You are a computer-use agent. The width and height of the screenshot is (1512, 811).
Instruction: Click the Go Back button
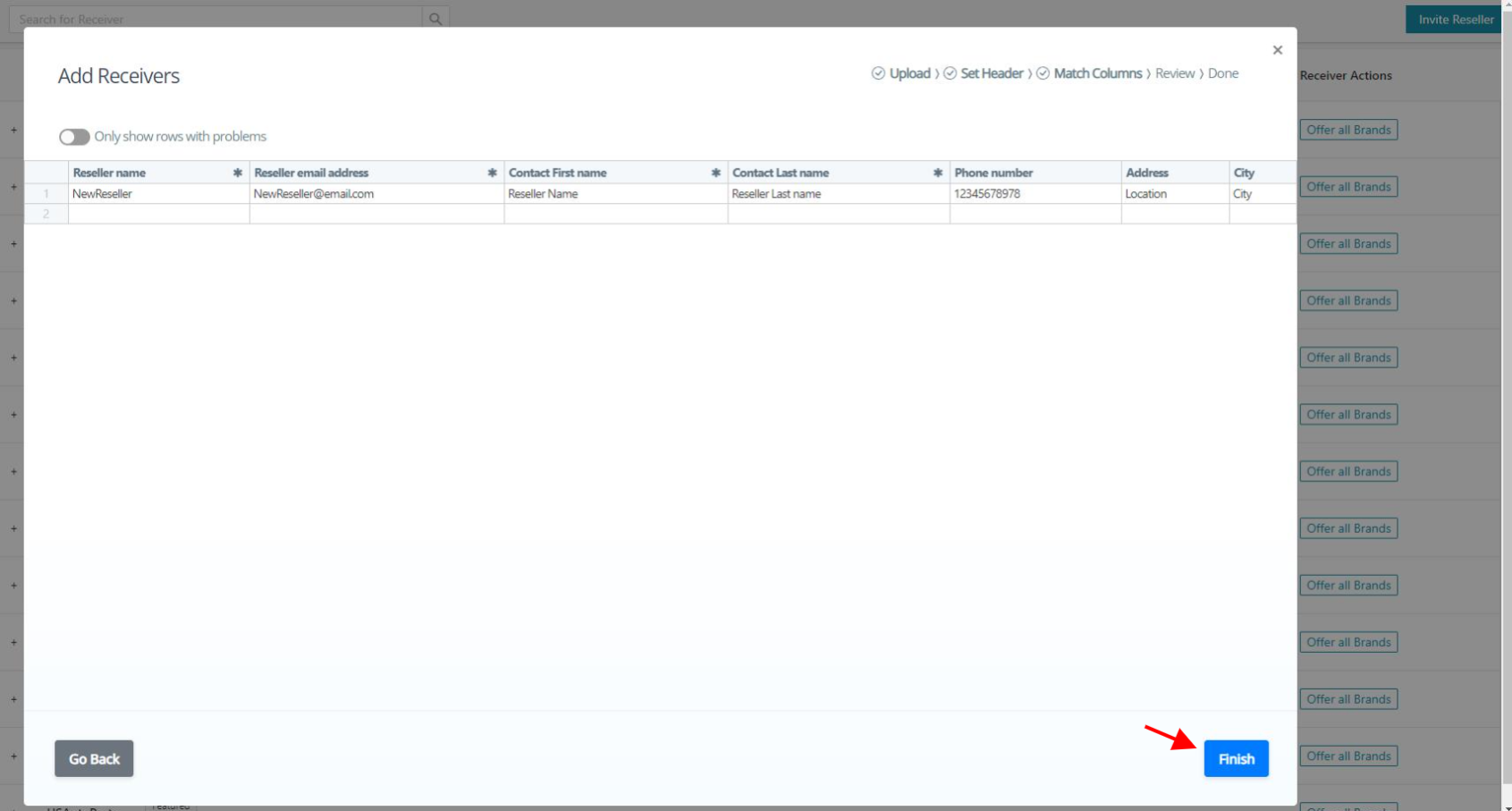click(x=94, y=758)
